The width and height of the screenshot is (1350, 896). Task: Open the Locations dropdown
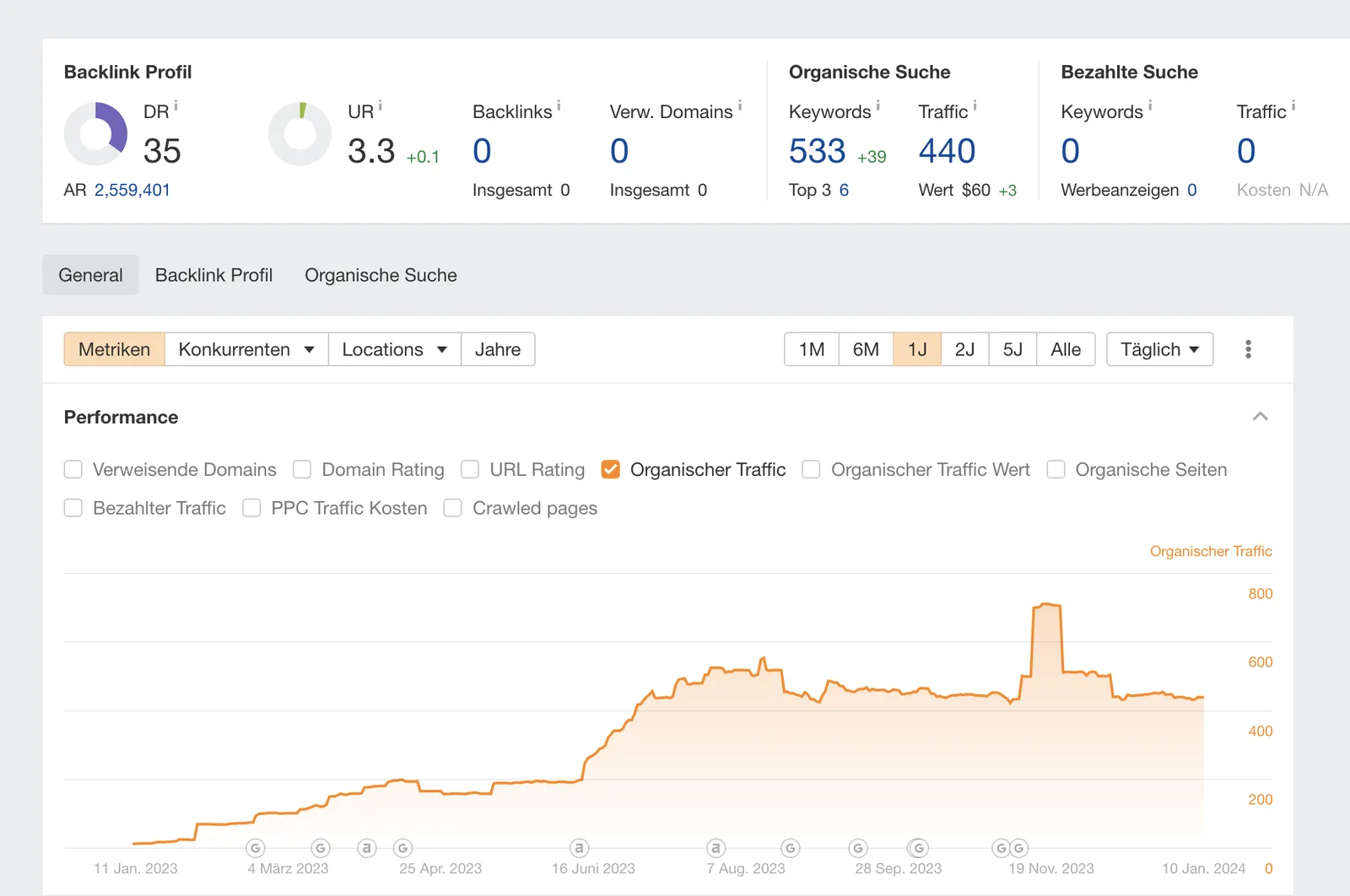coord(394,349)
